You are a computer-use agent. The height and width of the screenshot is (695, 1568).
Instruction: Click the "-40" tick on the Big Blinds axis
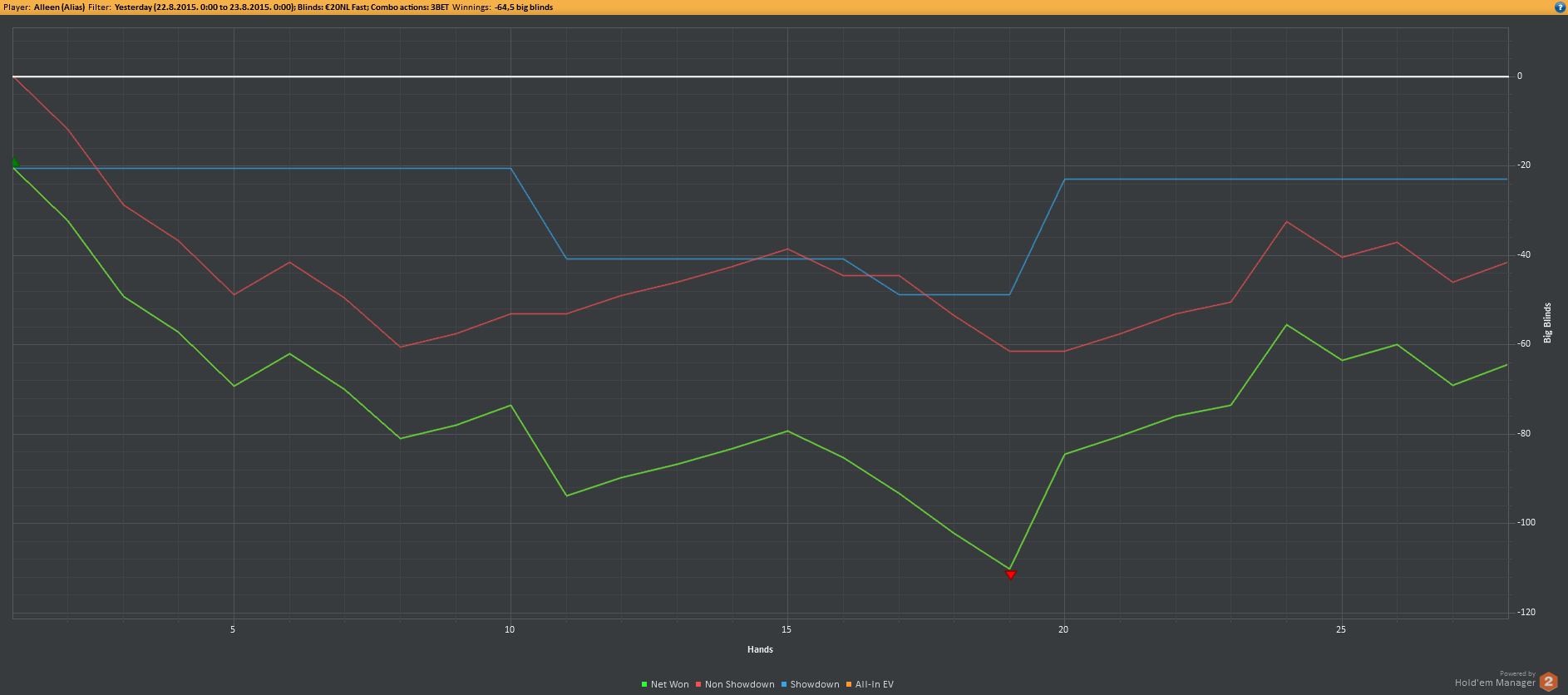[x=1523, y=254]
